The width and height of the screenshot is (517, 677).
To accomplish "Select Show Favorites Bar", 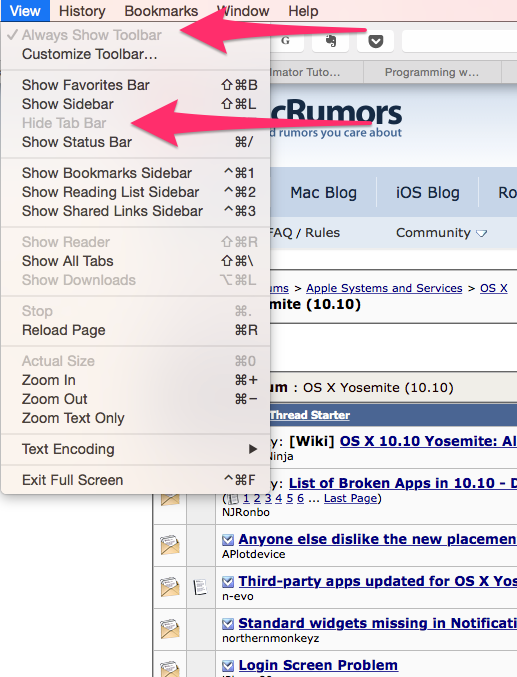I will [136, 85].
